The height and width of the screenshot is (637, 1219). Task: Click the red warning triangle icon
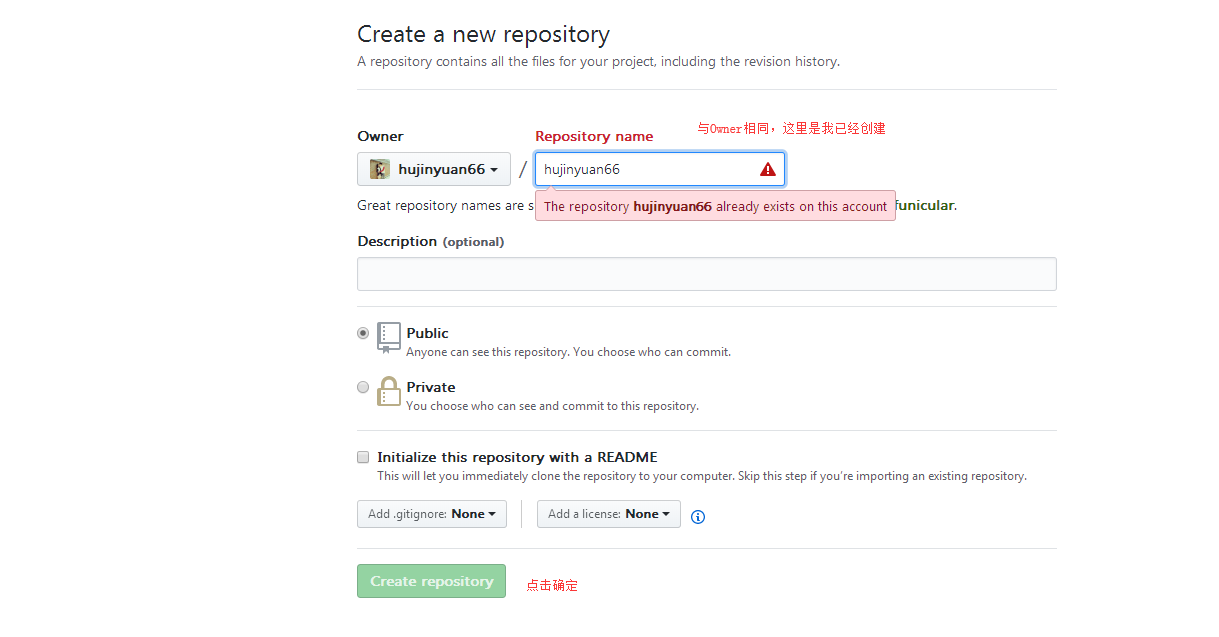point(767,170)
